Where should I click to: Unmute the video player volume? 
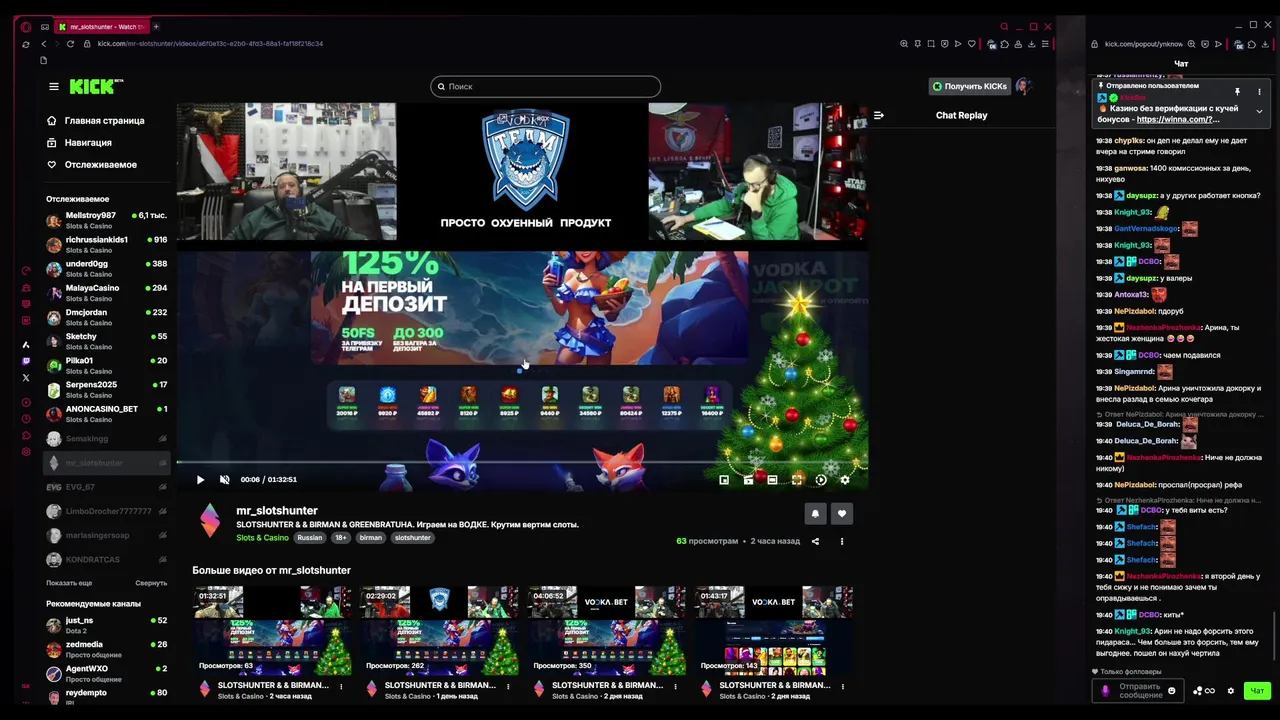tap(224, 480)
